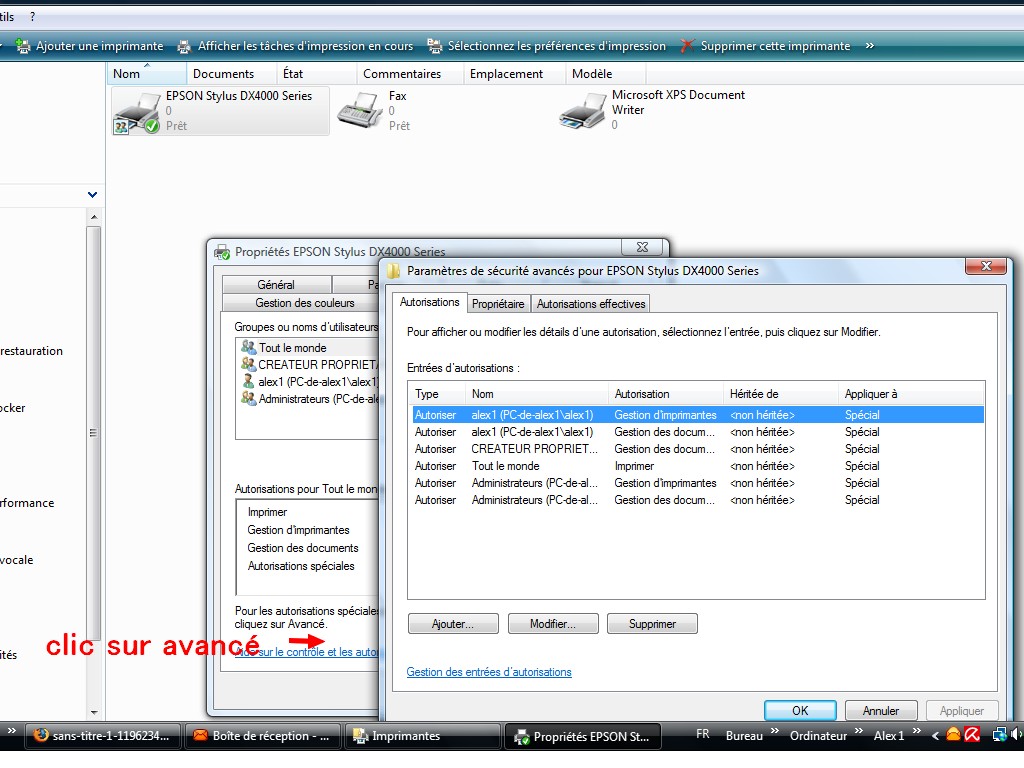Click the red X Supprimer cette imprimante icon
1024x768 pixels.
pos(687,46)
